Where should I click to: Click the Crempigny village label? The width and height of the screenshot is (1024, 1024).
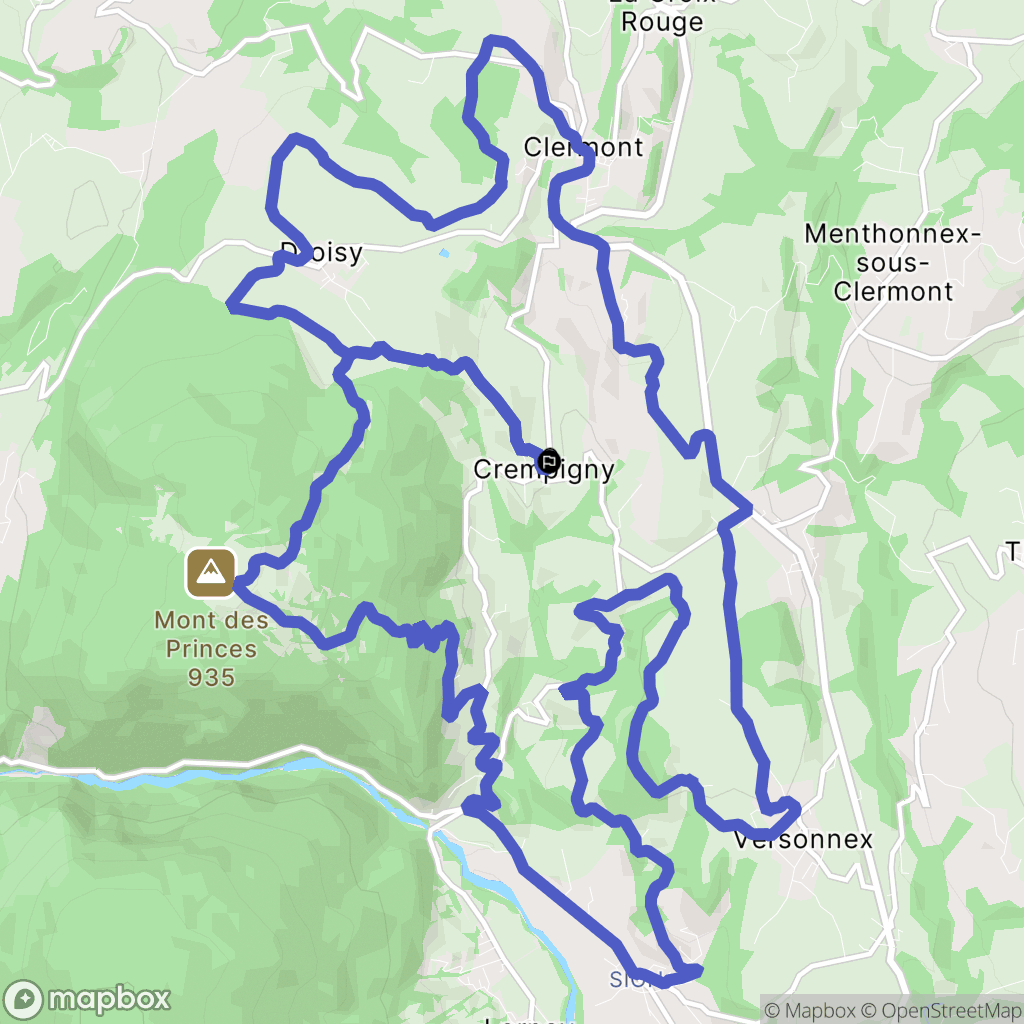(x=543, y=470)
